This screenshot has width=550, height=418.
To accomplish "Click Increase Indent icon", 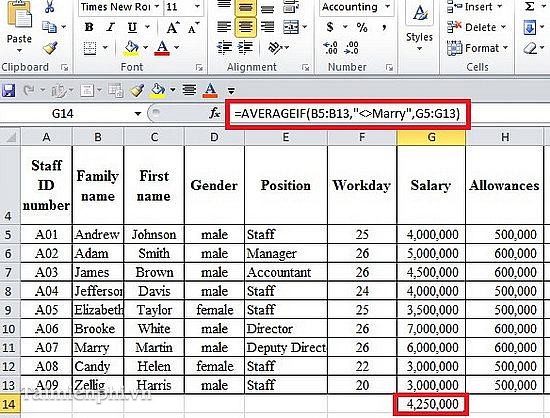I will tap(246, 48).
